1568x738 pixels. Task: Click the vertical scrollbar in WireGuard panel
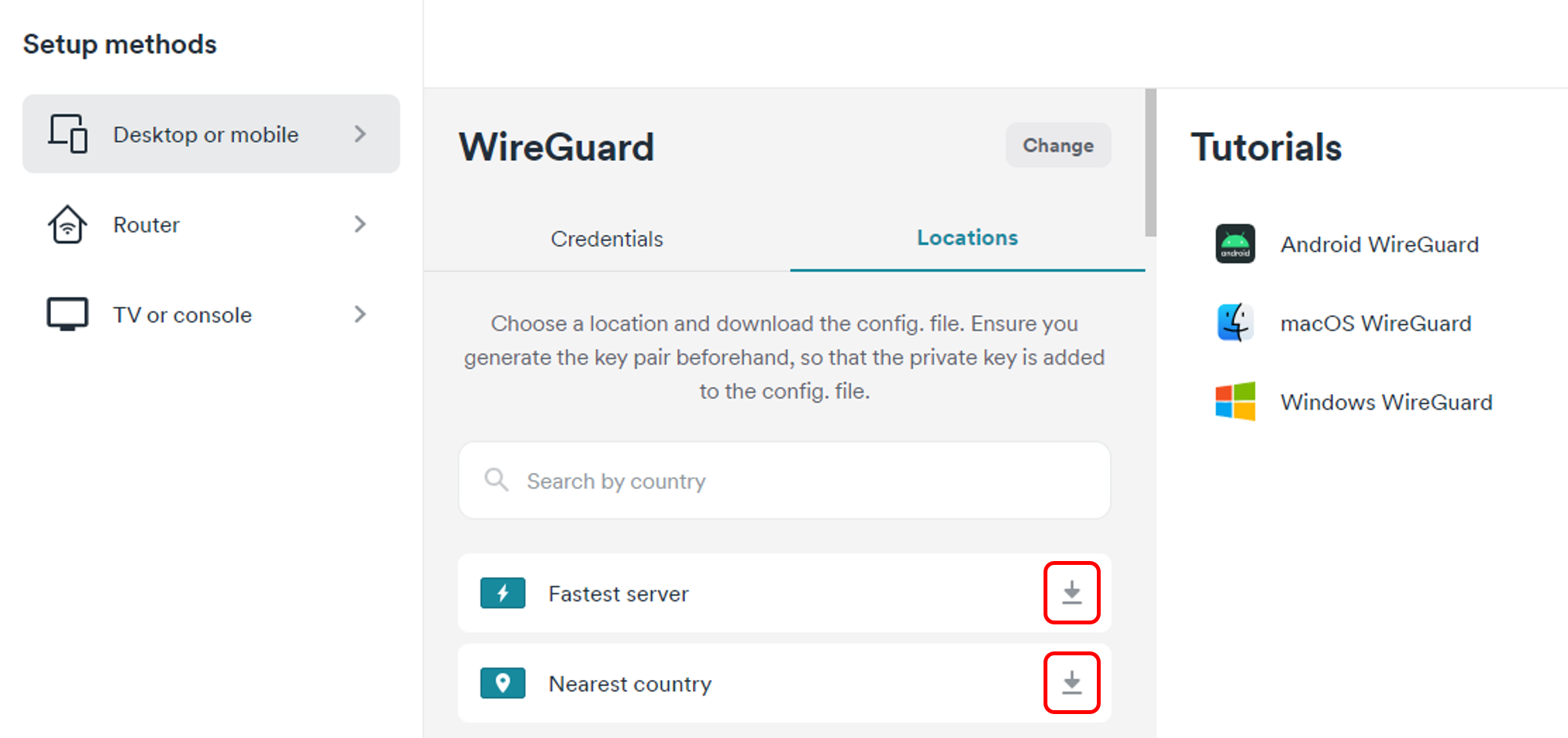tap(1150, 162)
